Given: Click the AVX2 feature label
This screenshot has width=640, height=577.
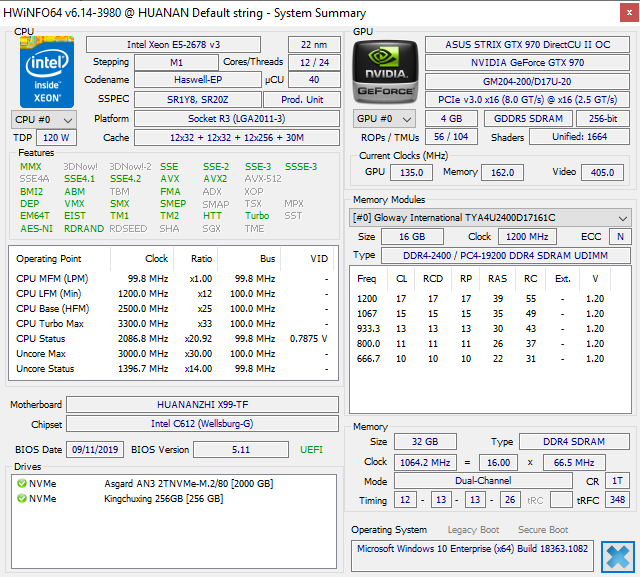Looking at the screenshot, I should 215,179.
